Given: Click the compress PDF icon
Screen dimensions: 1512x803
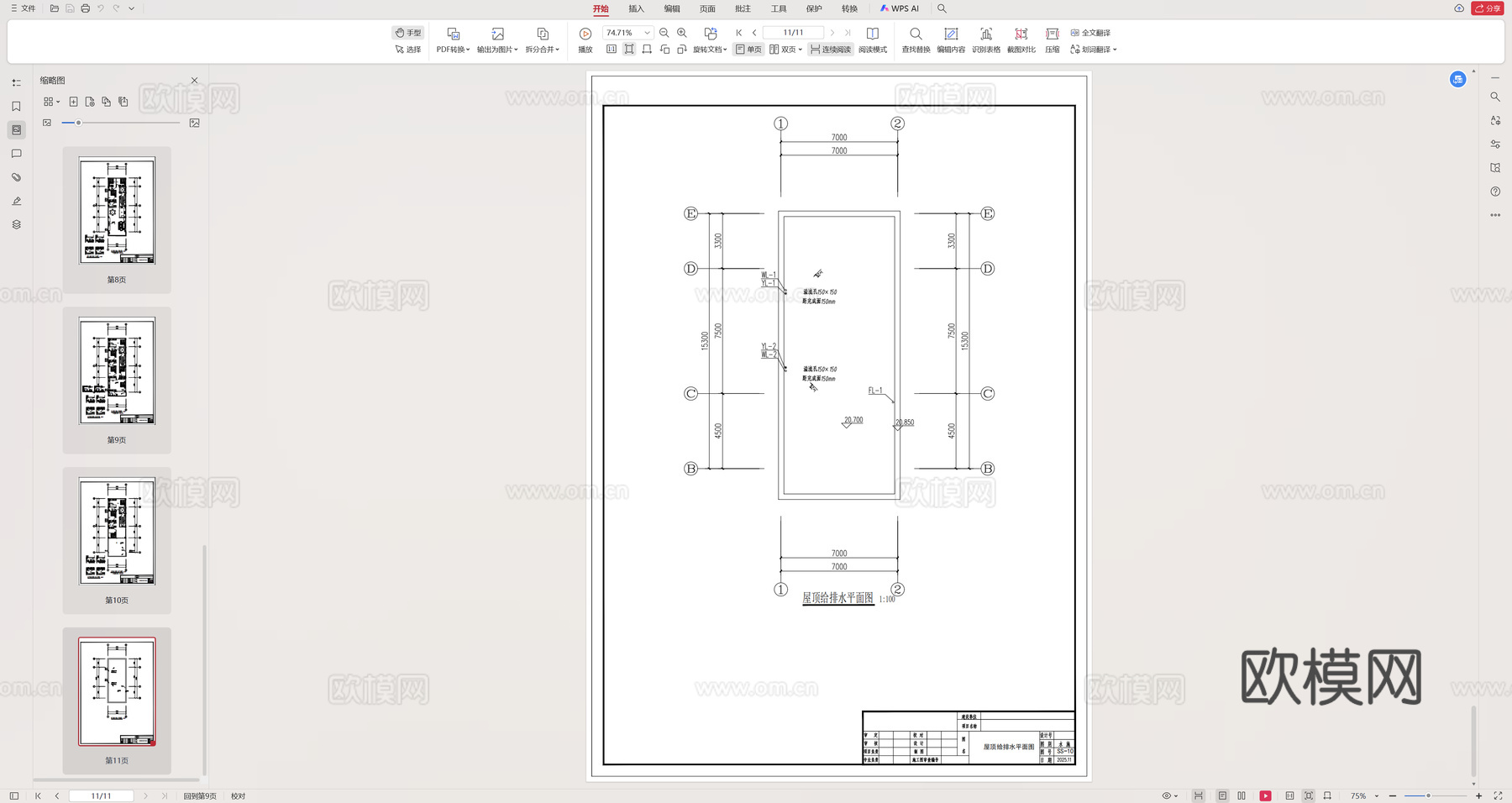Looking at the screenshot, I should click(1053, 34).
